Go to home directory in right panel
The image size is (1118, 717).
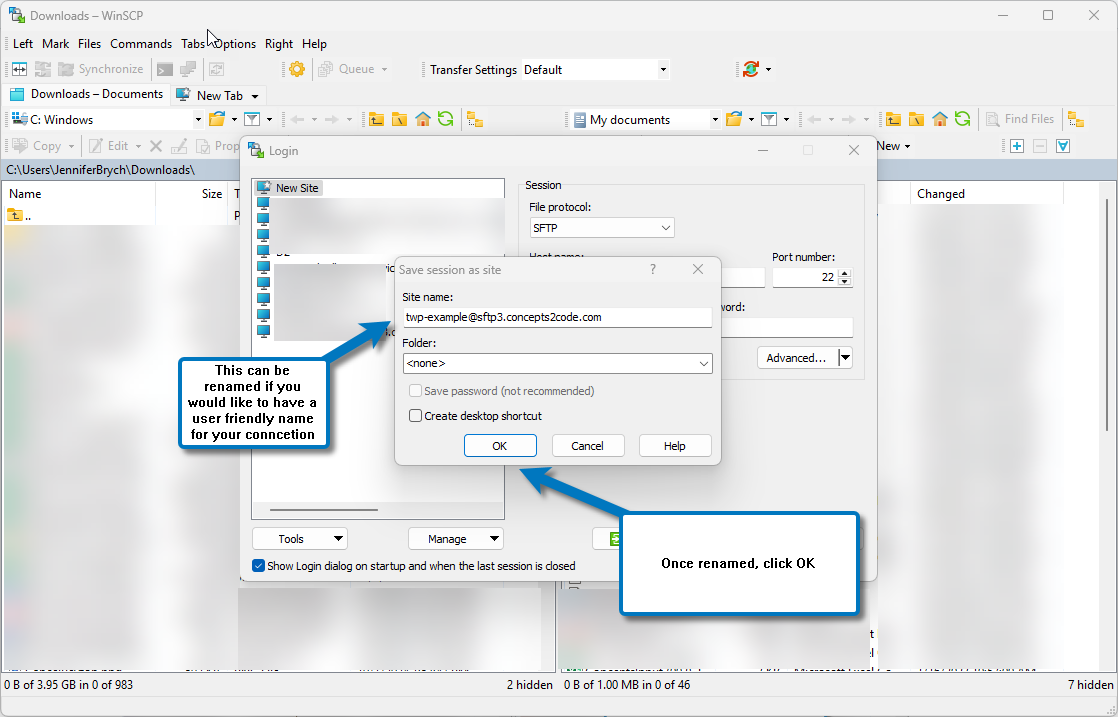point(940,119)
